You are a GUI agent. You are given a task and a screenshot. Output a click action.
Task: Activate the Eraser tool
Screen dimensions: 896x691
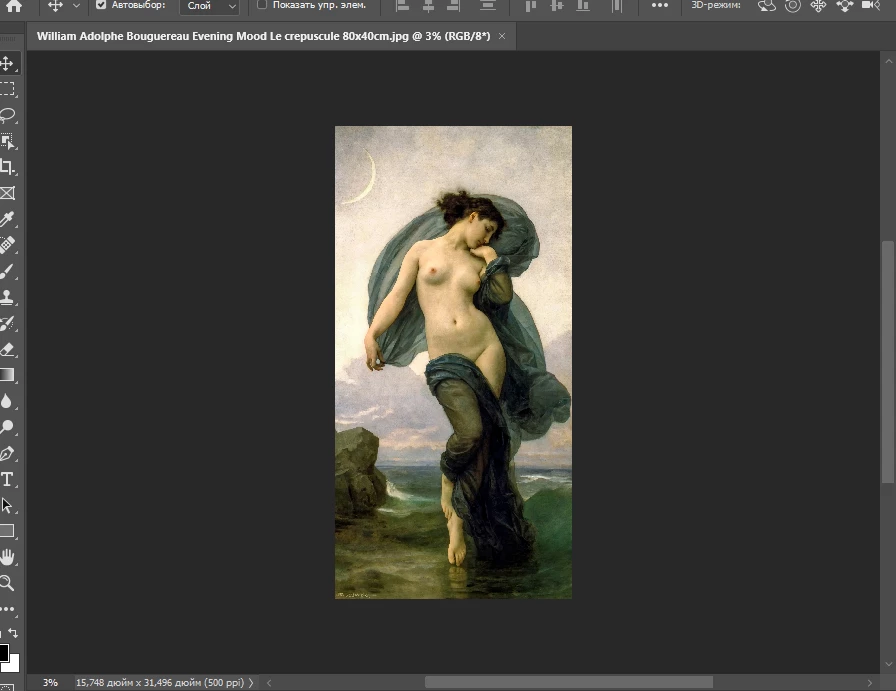pyautogui.click(x=7, y=349)
